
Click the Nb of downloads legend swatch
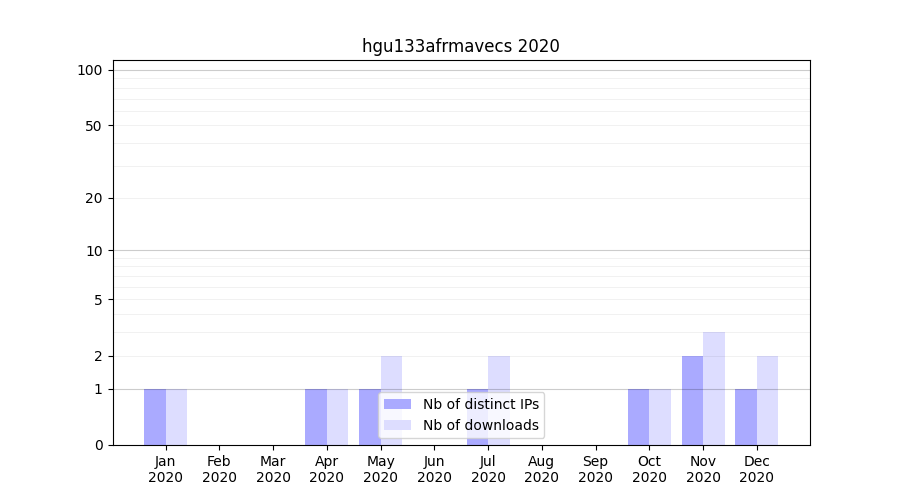pyautogui.click(x=397, y=425)
